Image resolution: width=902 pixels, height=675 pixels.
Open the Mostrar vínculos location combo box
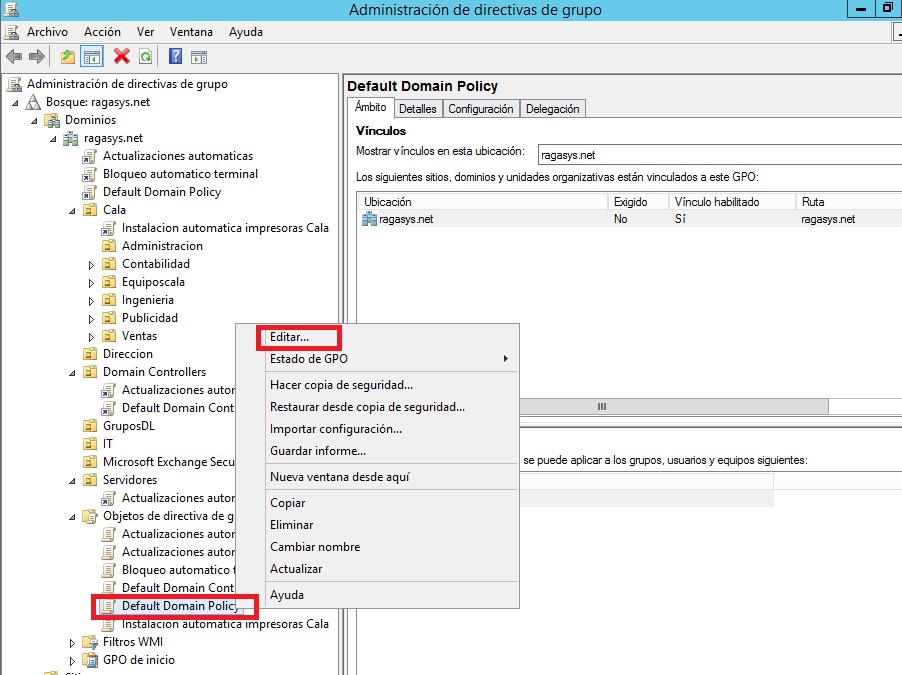tap(720, 155)
